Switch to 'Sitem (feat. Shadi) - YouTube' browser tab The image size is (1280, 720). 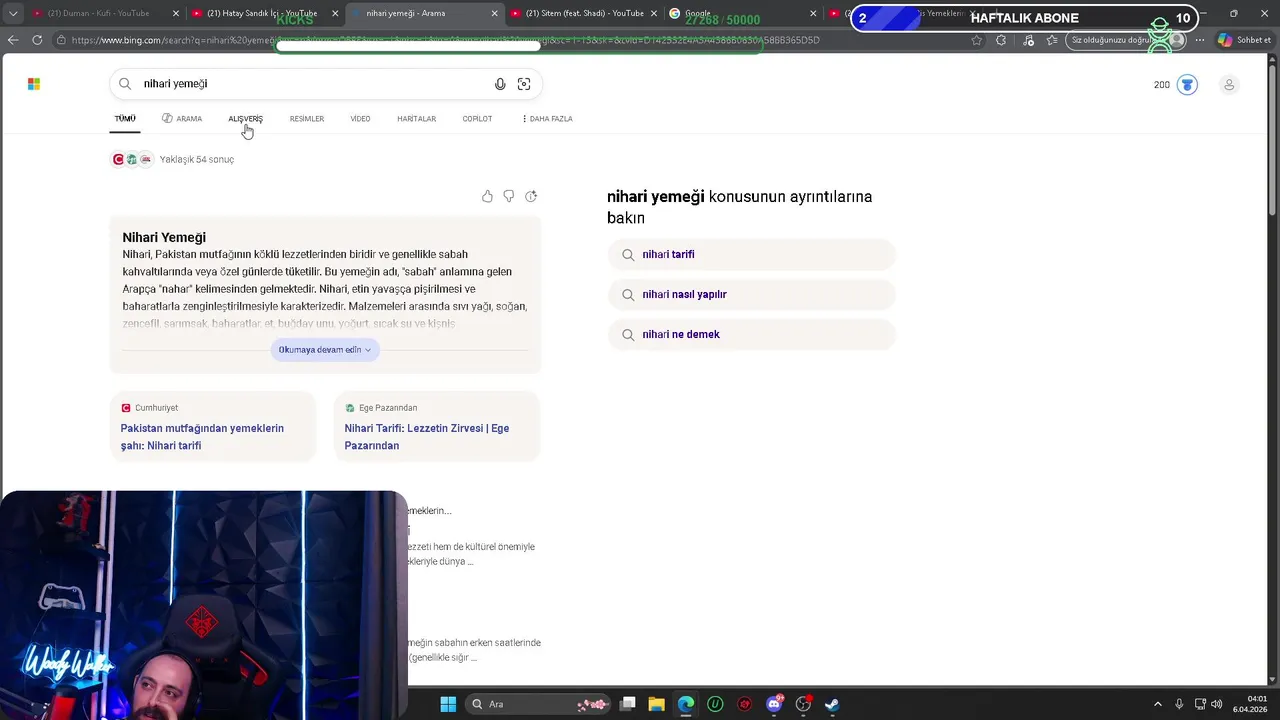coord(584,13)
